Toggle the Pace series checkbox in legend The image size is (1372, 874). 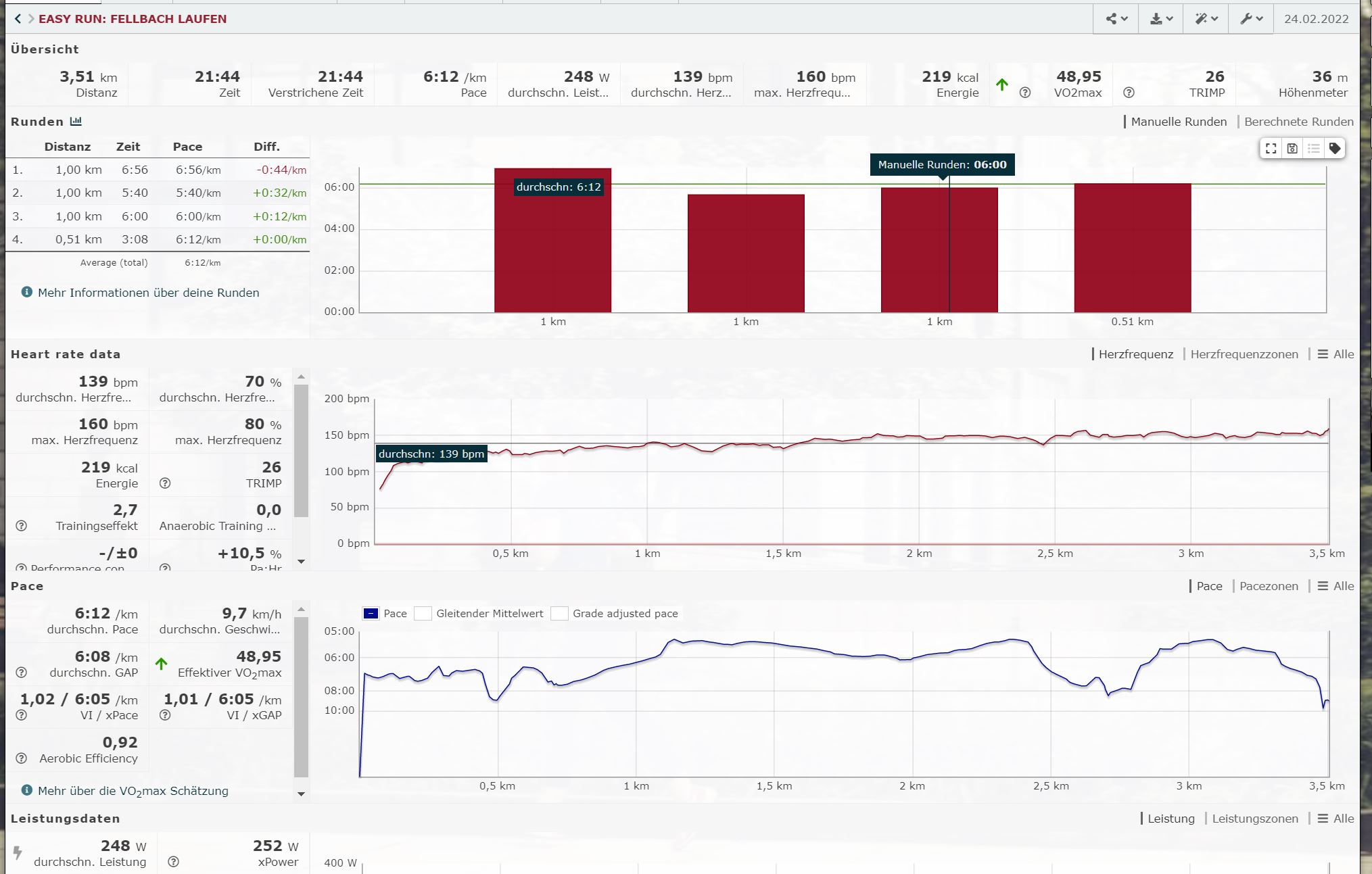[371, 614]
